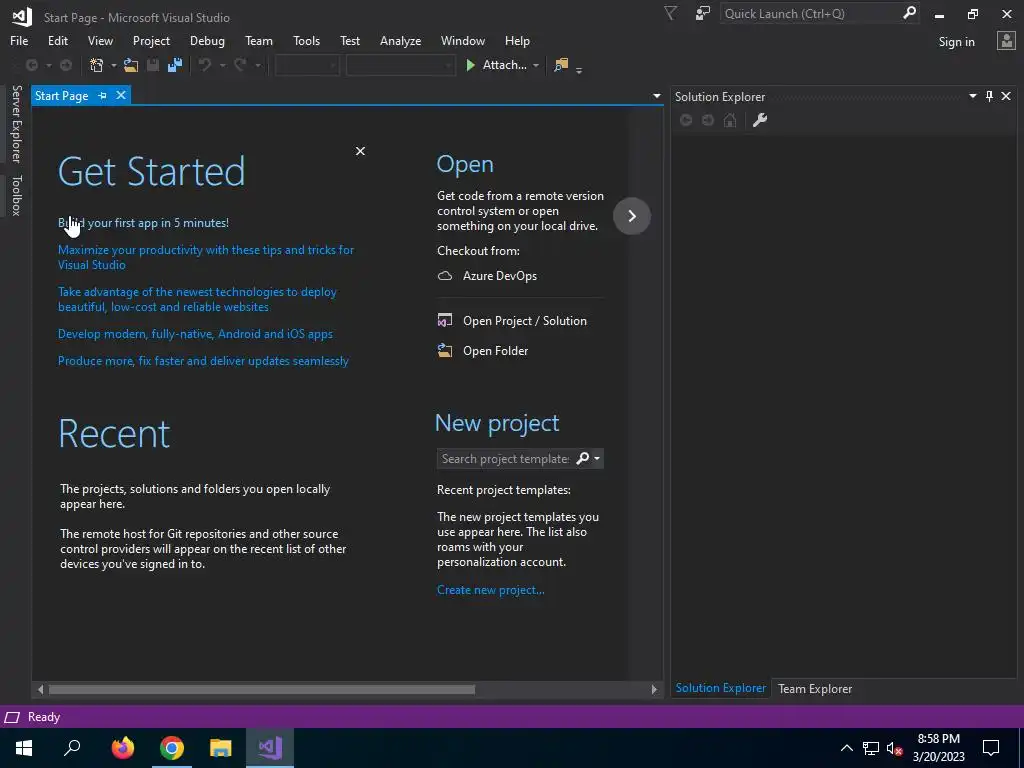1024x768 pixels.
Task: Open the Test menu
Action: tap(349, 40)
